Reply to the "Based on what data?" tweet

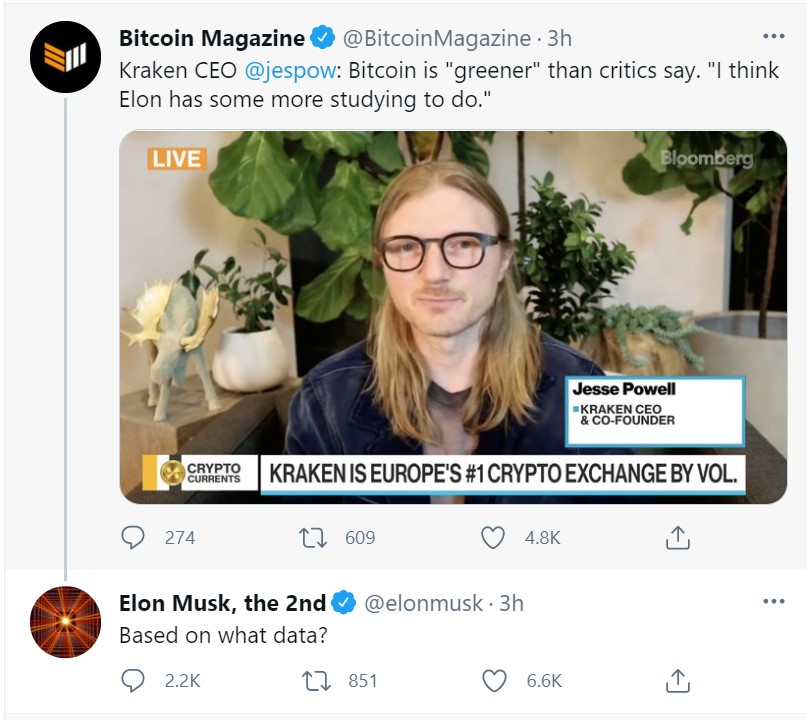click(x=133, y=681)
